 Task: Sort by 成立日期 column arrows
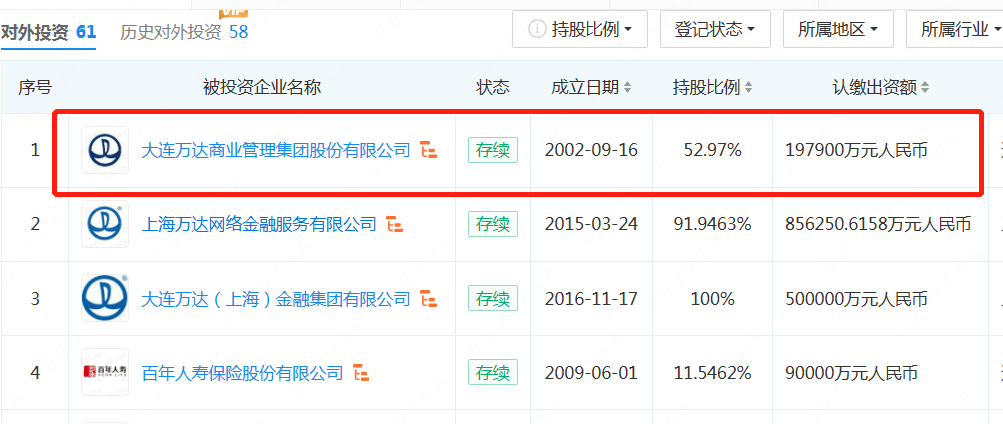628,88
